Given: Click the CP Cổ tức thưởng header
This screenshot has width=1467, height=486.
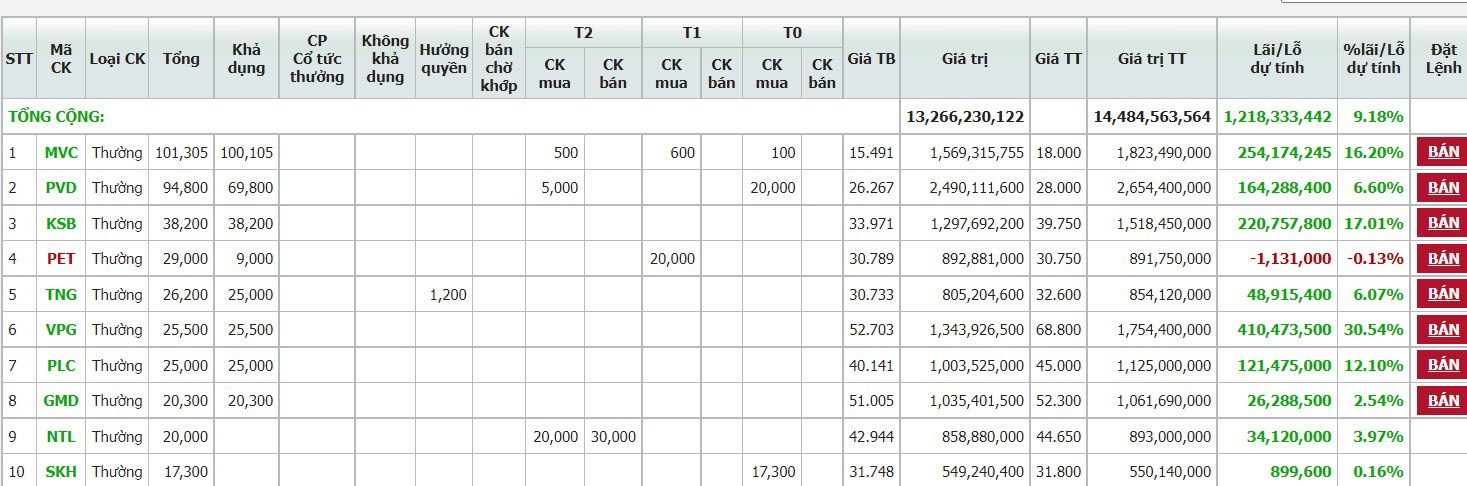Looking at the screenshot, I should pyautogui.click(x=317, y=58).
